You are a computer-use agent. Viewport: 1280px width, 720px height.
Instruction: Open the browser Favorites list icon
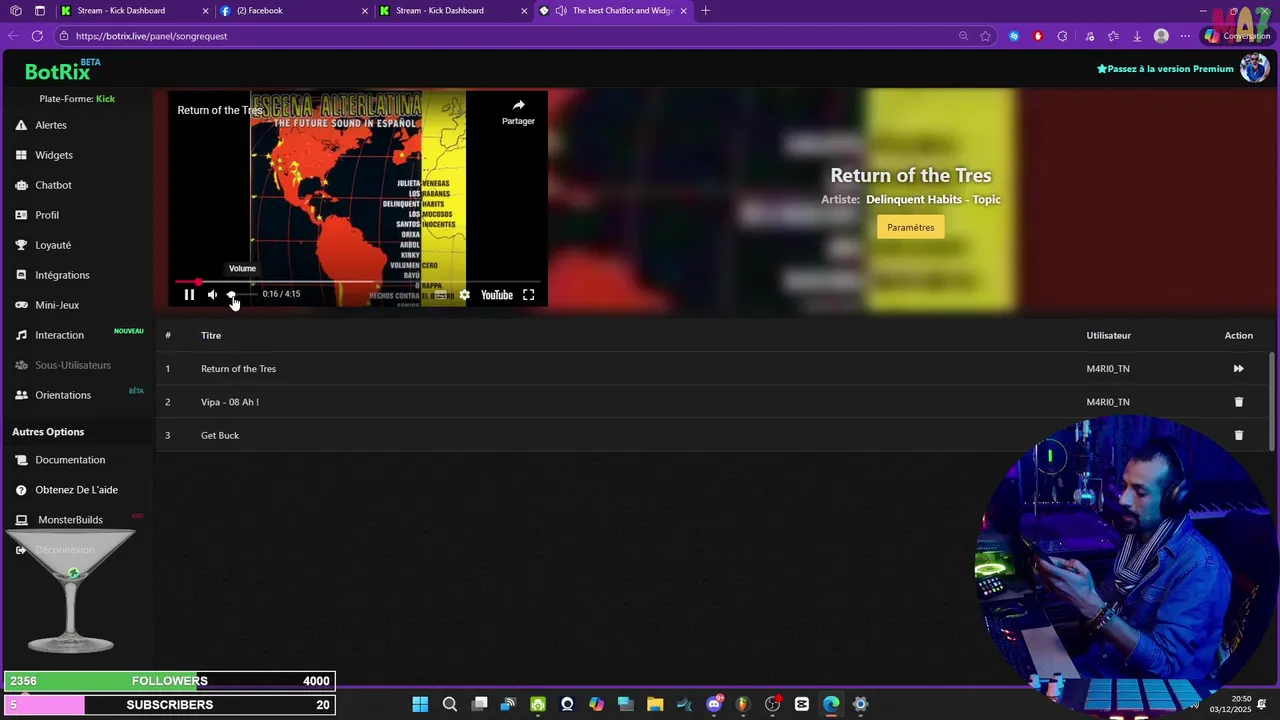pyautogui.click(x=1113, y=36)
